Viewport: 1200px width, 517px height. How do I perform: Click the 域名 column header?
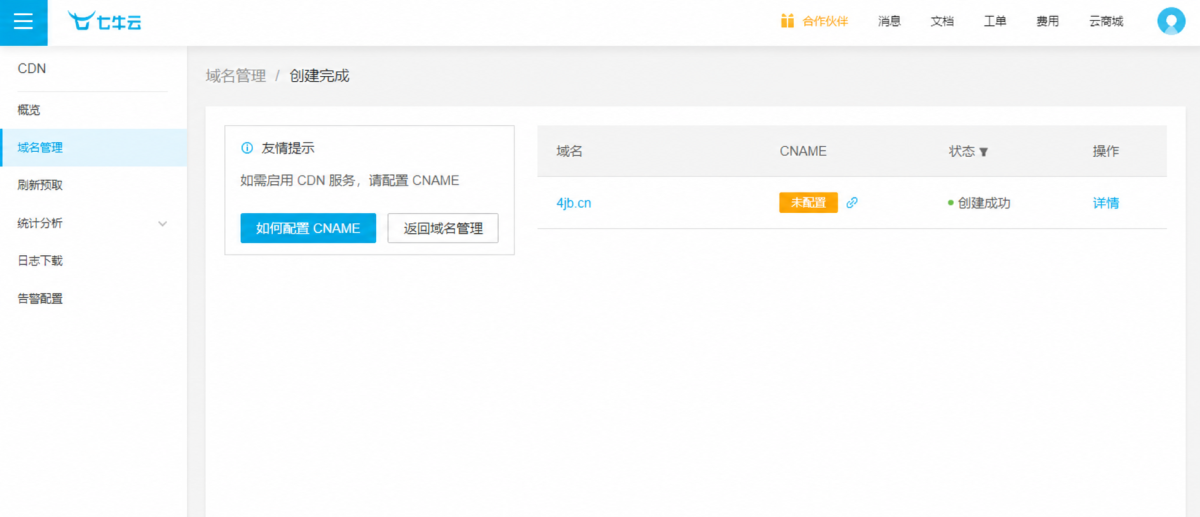pos(569,151)
